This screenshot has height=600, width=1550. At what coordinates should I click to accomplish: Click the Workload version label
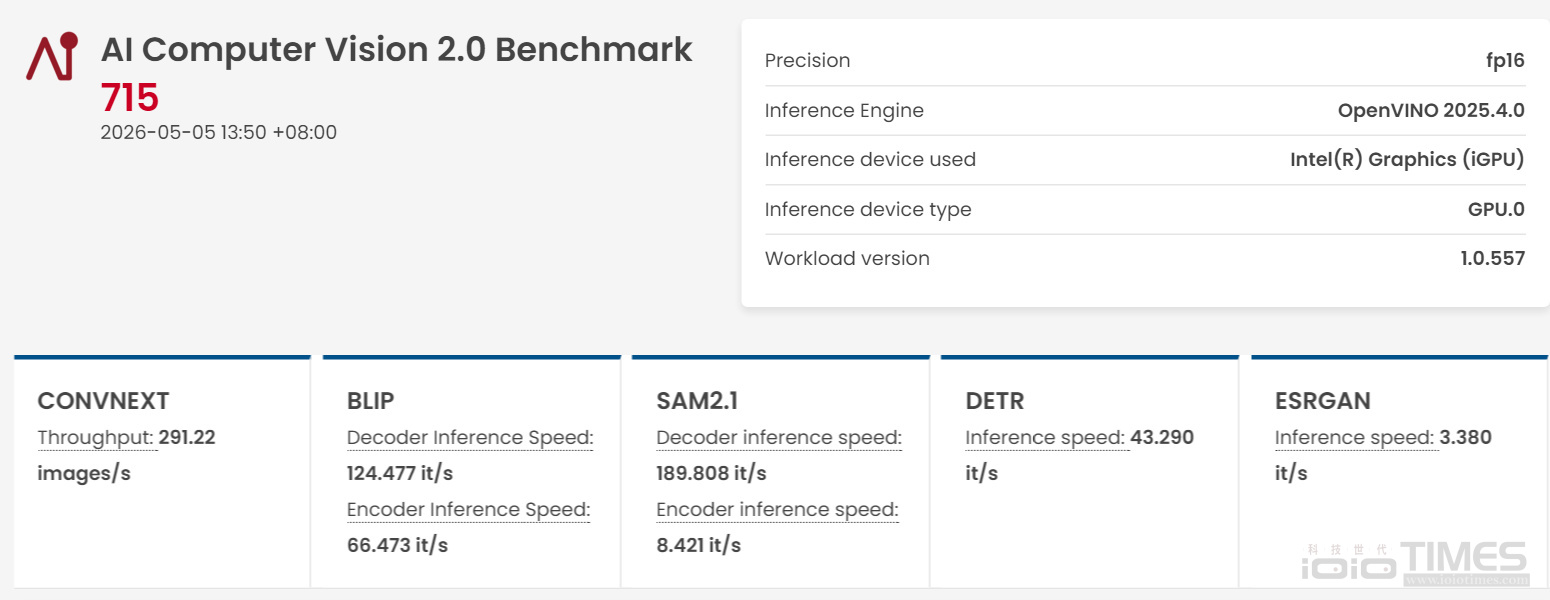click(x=847, y=259)
